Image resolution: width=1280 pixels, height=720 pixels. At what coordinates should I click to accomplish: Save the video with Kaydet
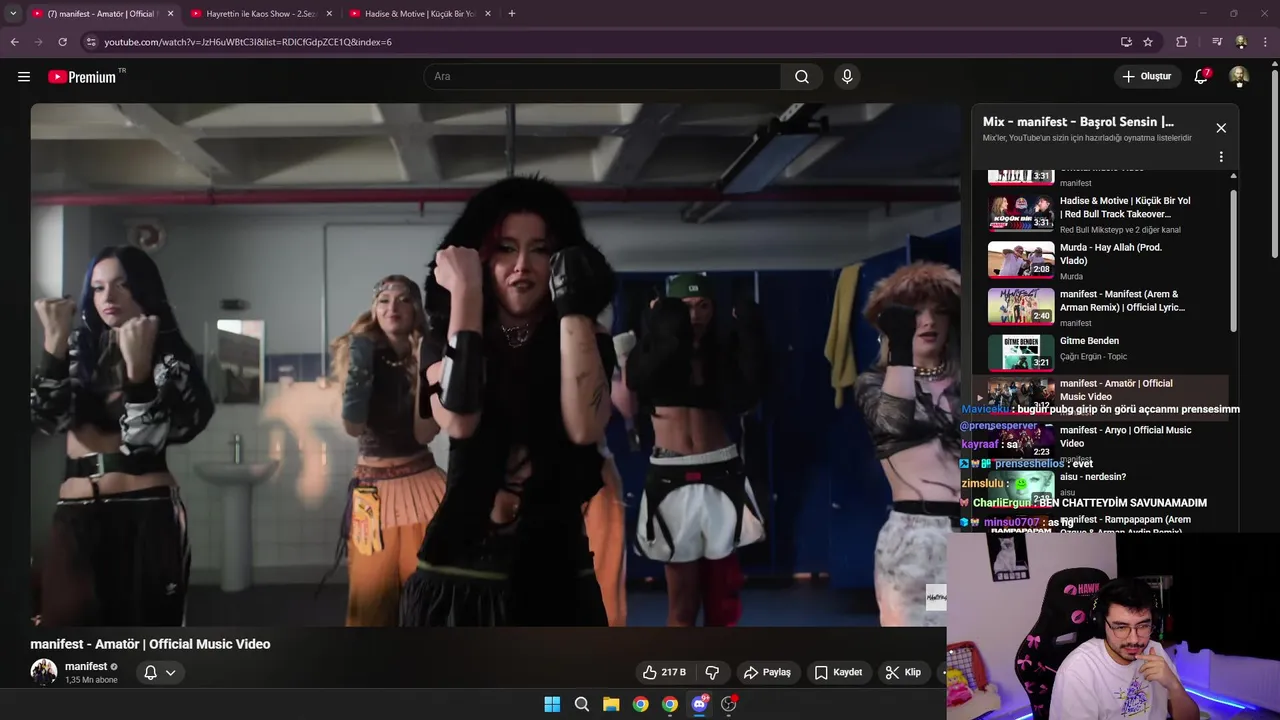coord(838,673)
